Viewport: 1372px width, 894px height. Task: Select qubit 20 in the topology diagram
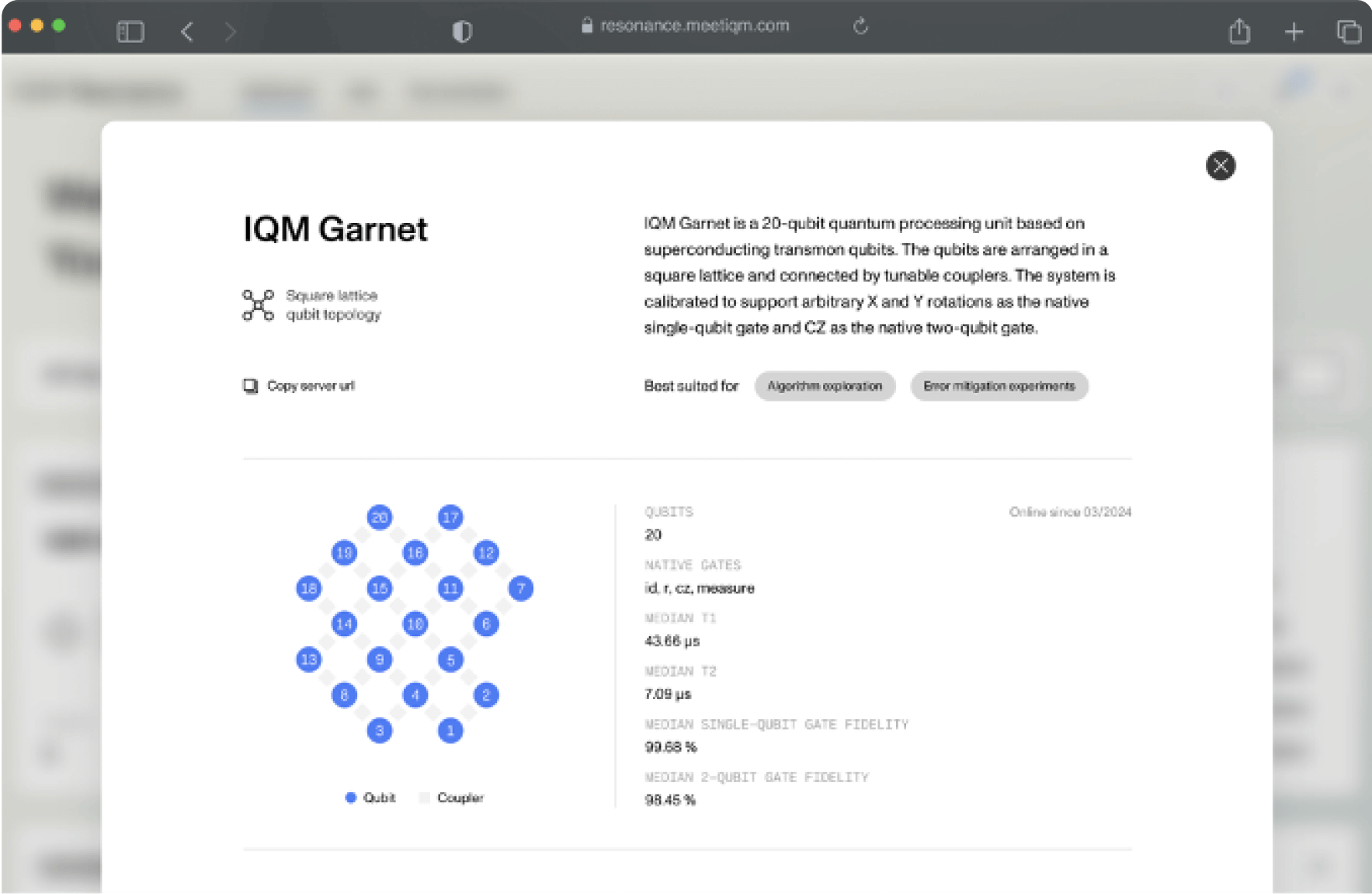click(379, 517)
